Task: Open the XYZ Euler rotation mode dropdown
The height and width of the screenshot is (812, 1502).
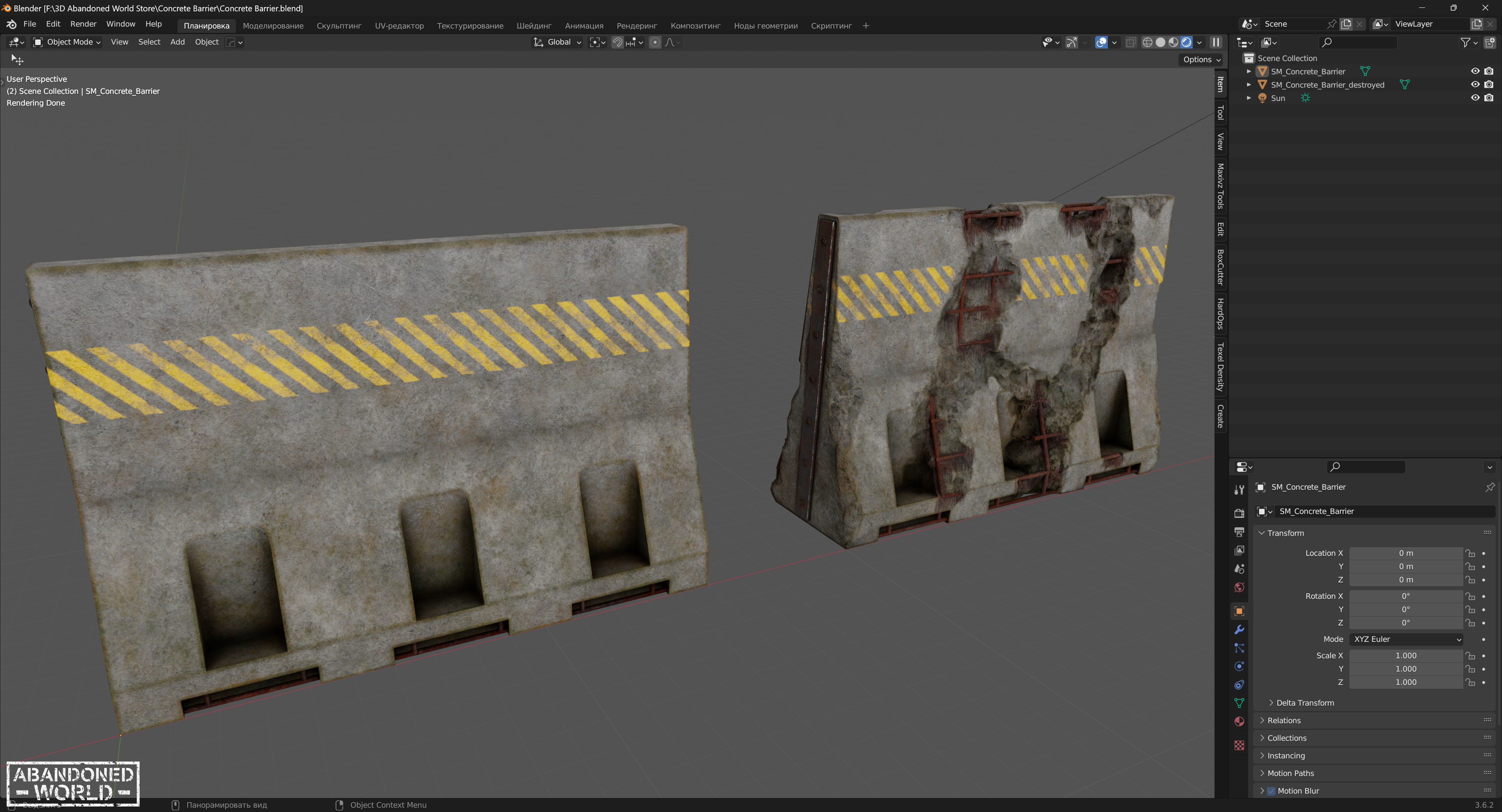Action: (x=1406, y=640)
